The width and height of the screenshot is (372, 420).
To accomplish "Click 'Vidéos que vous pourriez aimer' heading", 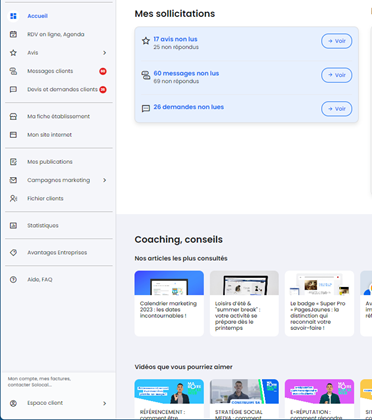I will [183, 367].
